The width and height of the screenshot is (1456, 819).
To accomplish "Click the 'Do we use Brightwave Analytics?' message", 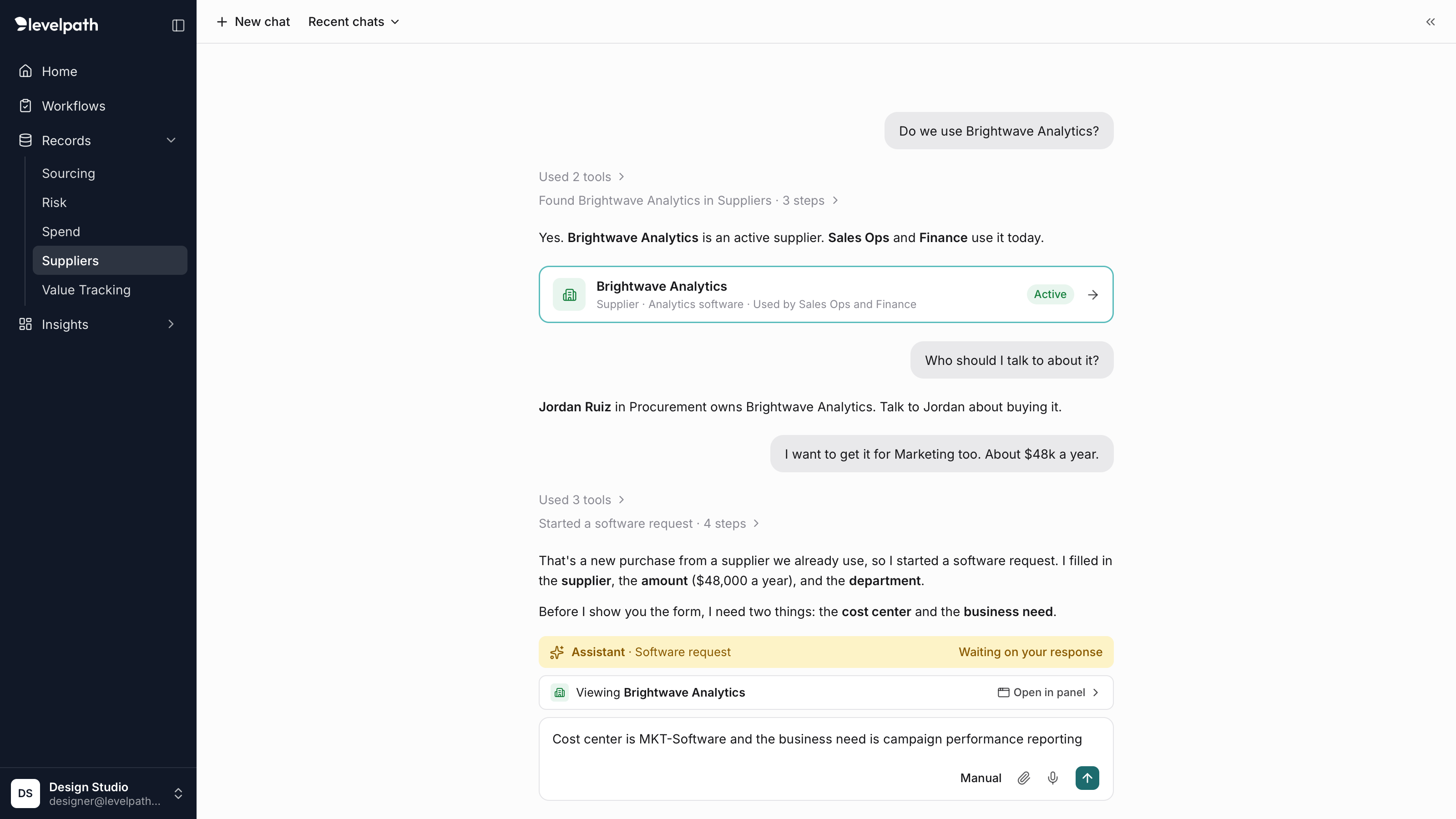I will [999, 131].
